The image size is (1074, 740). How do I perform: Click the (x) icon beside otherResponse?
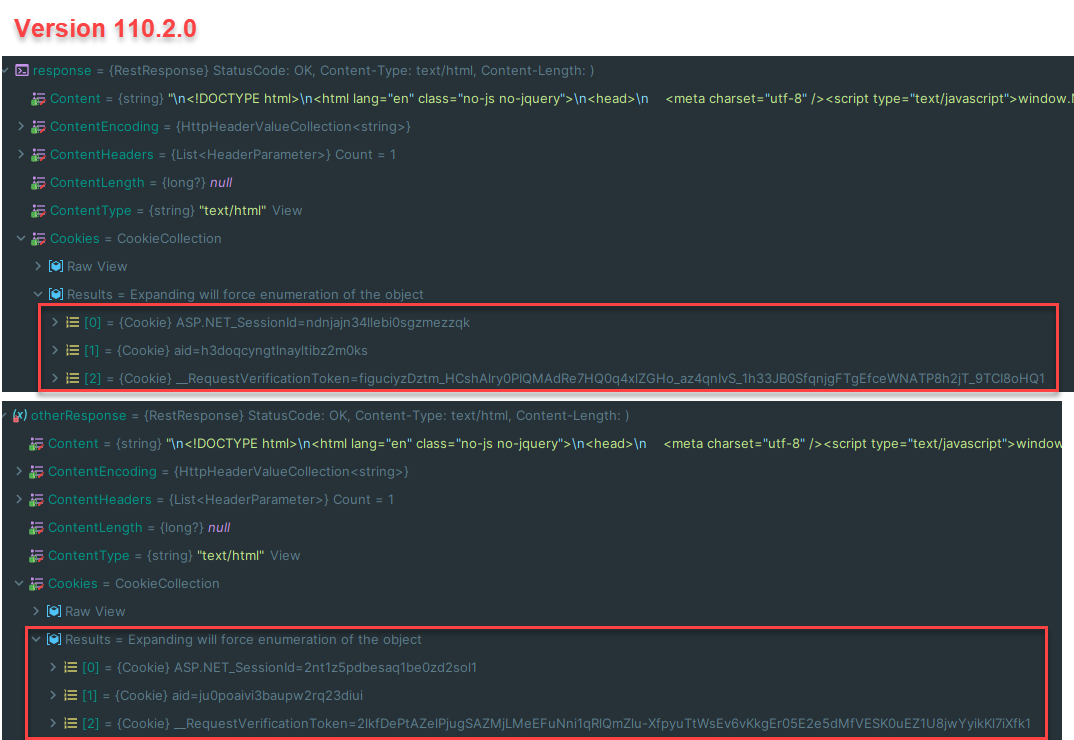(x=22, y=415)
